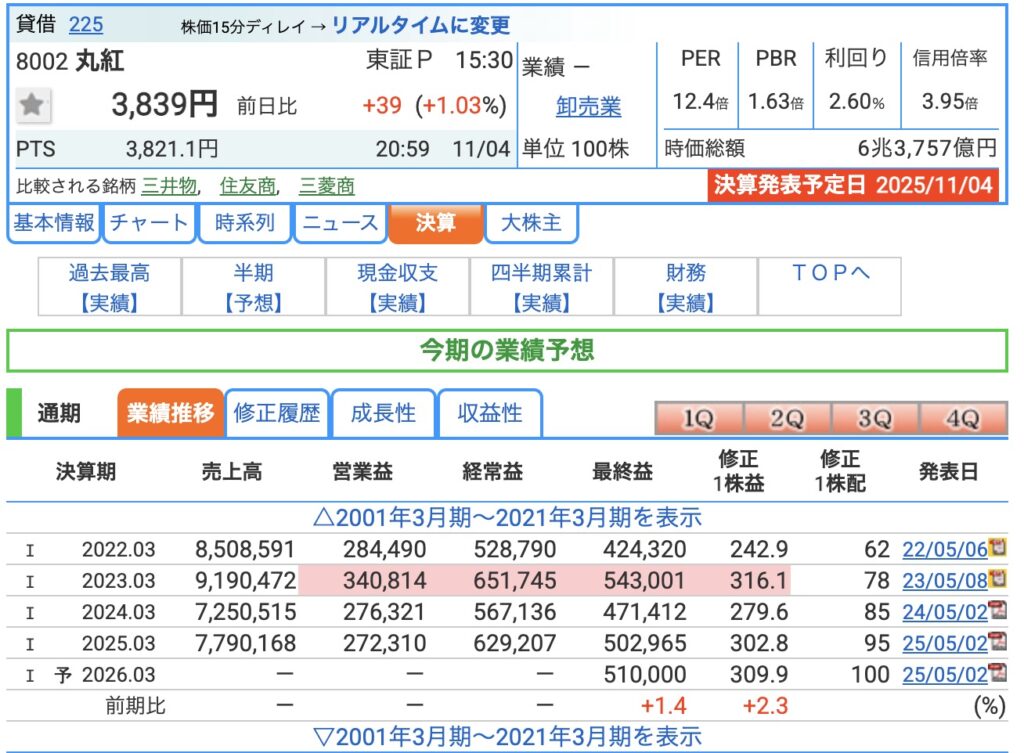Expand the upper 2001年3月期〜2021年3月期 history
The height and width of the screenshot is (753, 1024).
point(507,517)
